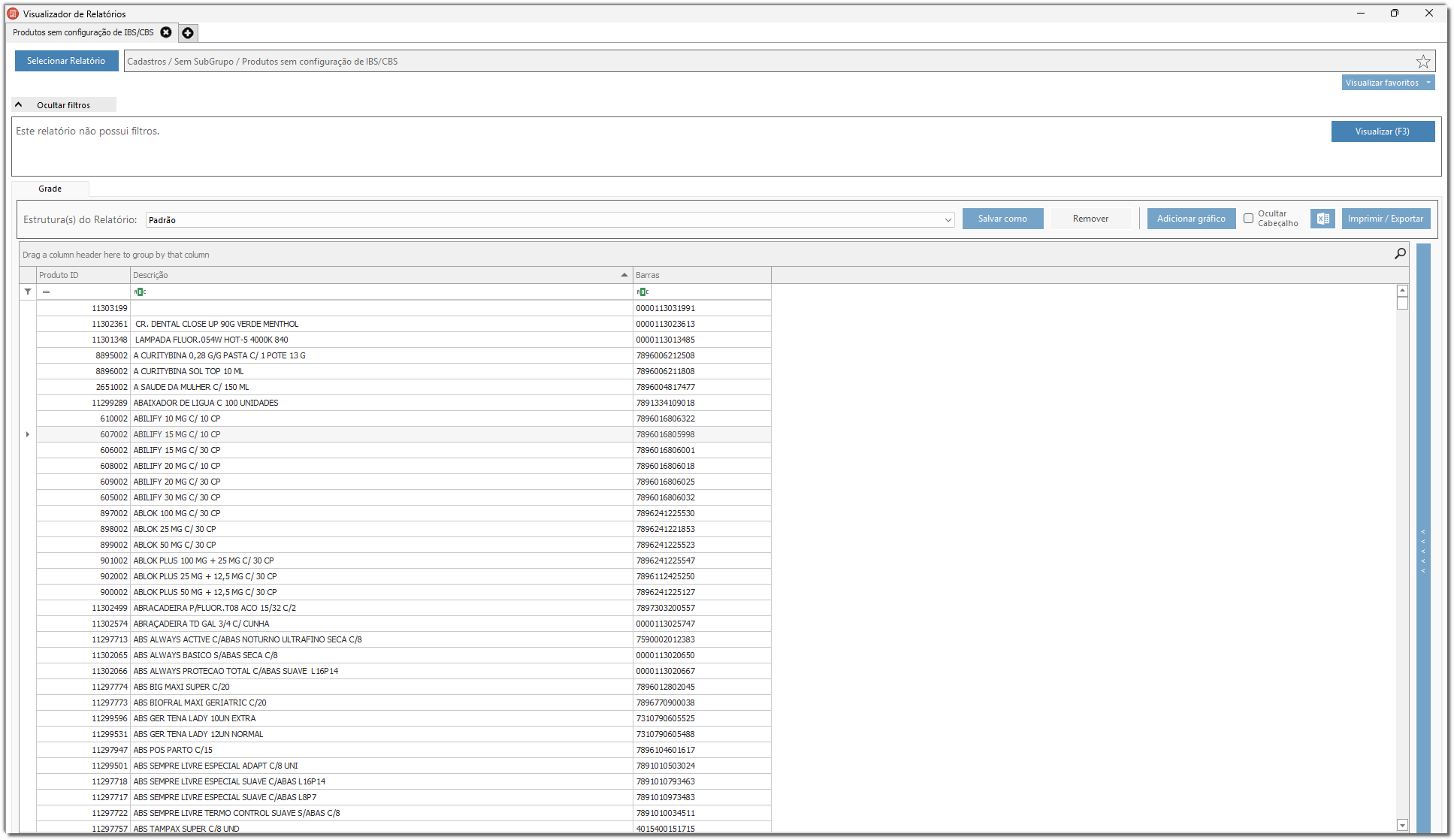
Task: Click the vertical scrollbar thumb
Action: (1402, 304)
